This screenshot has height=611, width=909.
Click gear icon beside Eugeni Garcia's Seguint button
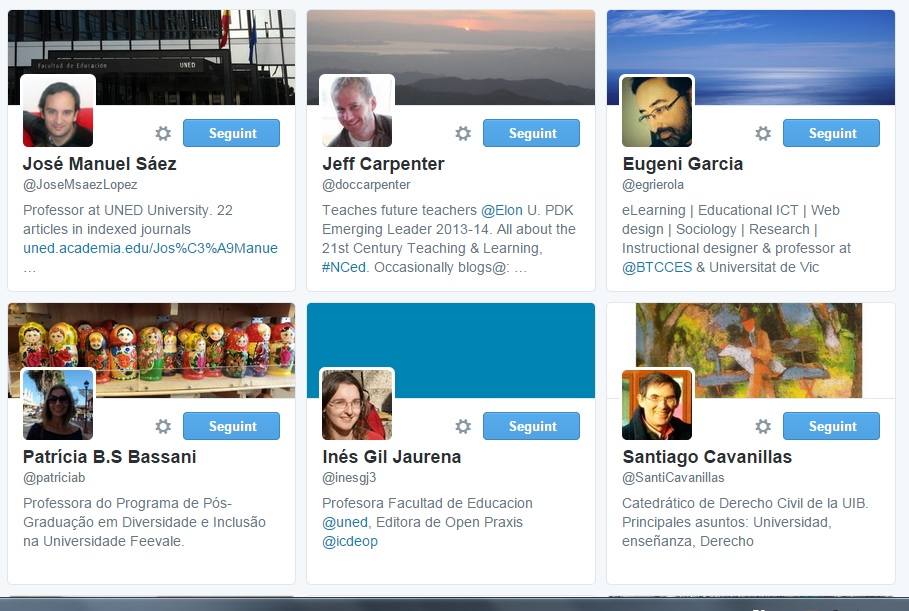tap(763, 133)
